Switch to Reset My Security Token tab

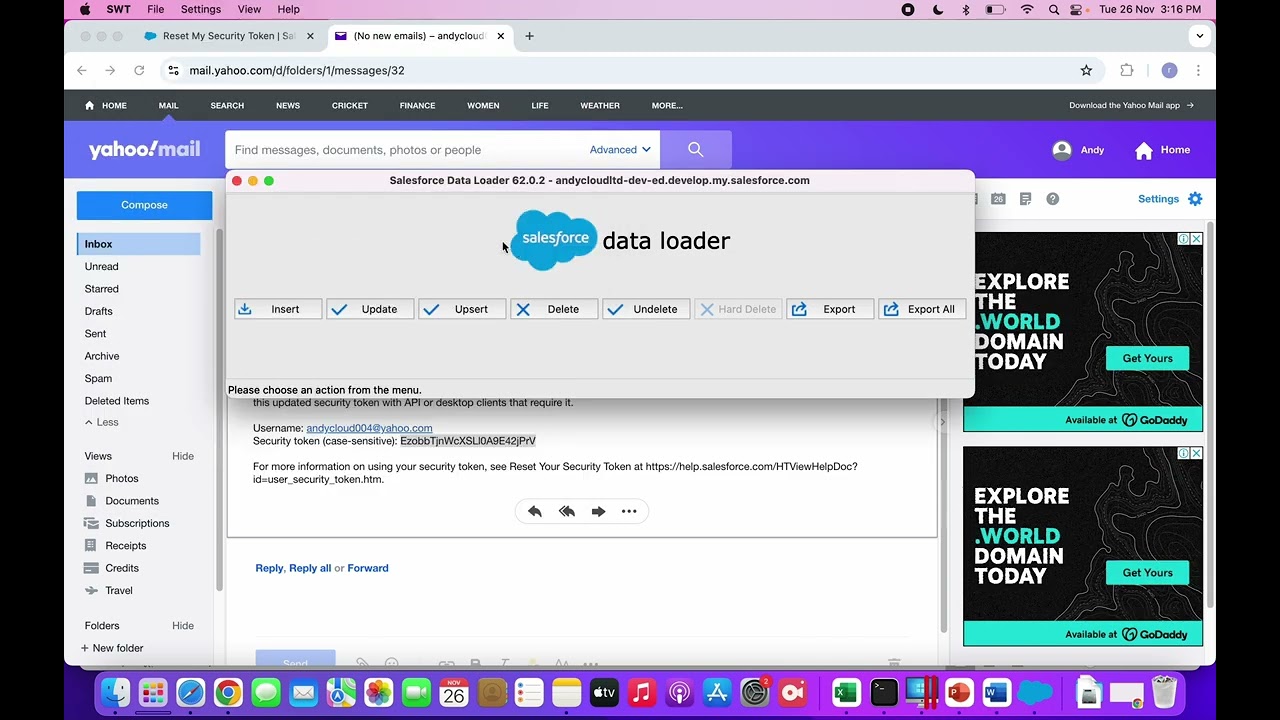click(x=228, y=36)
